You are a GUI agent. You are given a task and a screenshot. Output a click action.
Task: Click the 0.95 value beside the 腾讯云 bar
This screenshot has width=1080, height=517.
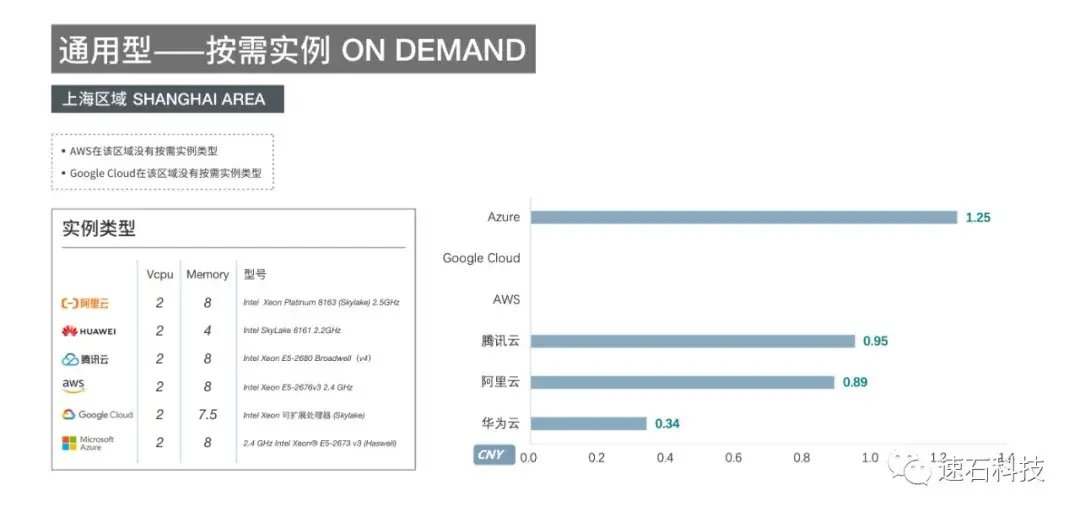pos(875,341)
